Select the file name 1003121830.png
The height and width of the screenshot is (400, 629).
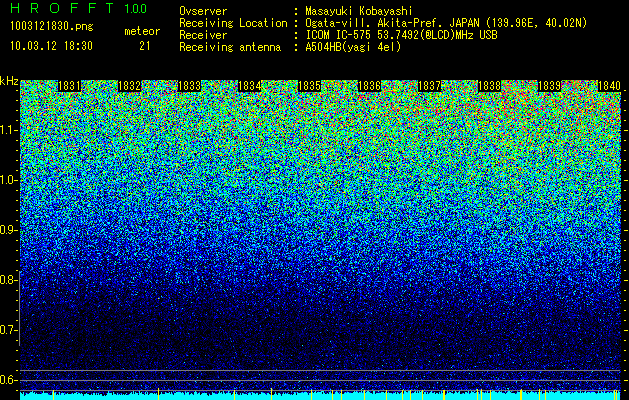pyautogui.click(x=52, y=27)
